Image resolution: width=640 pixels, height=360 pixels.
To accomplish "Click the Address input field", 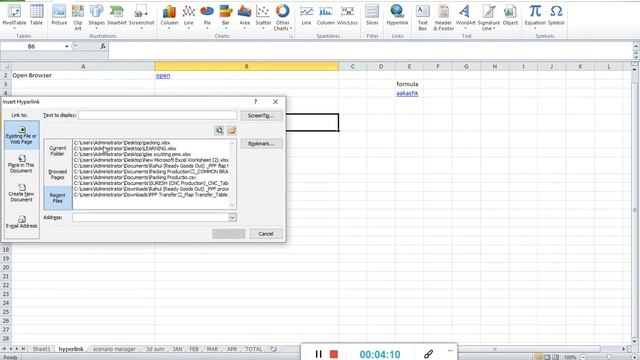I will [151, 218].
